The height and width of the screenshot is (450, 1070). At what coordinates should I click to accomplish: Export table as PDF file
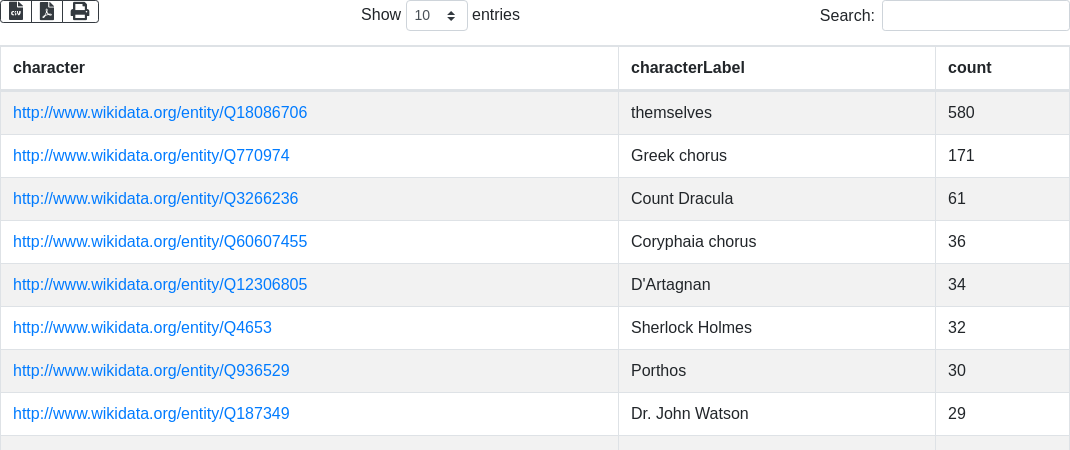coord(47,11)
